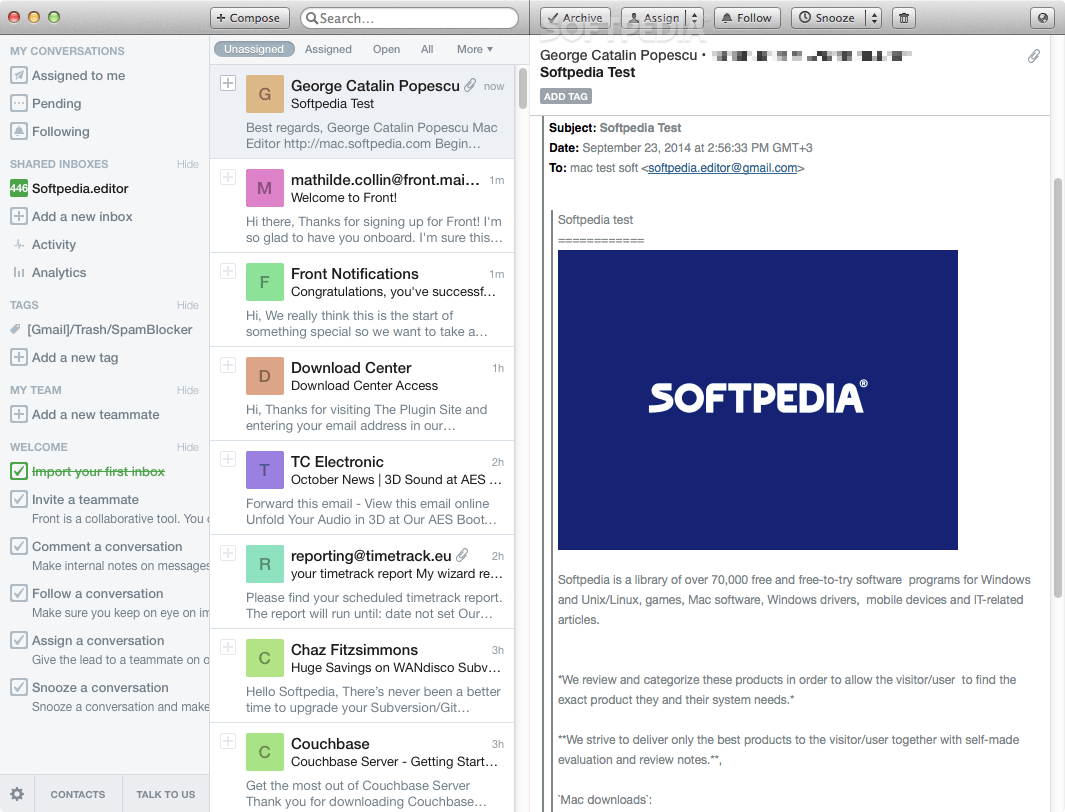This screenshot has height=812, width=1065.
Task: Snooze the current conversation
Action: pyautogui.click(x=828, y=18)
